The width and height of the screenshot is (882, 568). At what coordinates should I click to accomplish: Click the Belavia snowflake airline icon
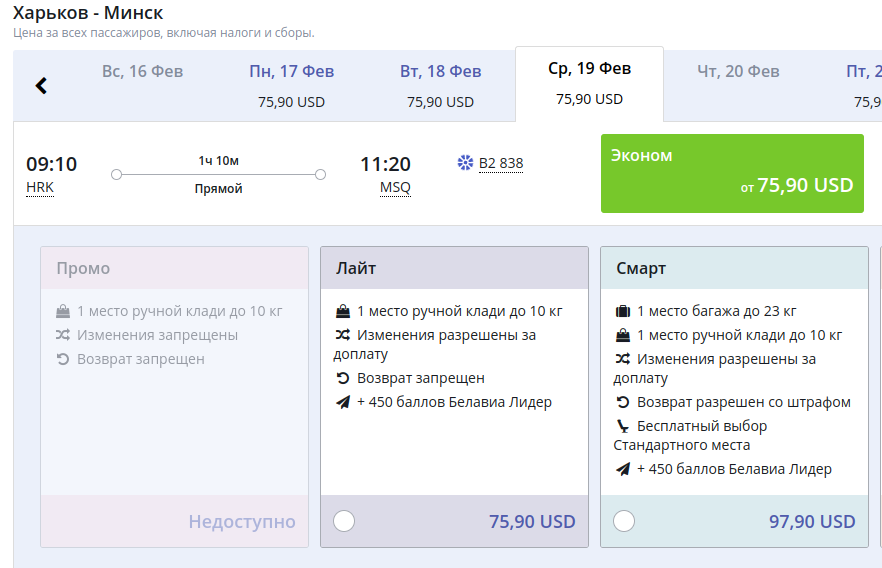465,163
